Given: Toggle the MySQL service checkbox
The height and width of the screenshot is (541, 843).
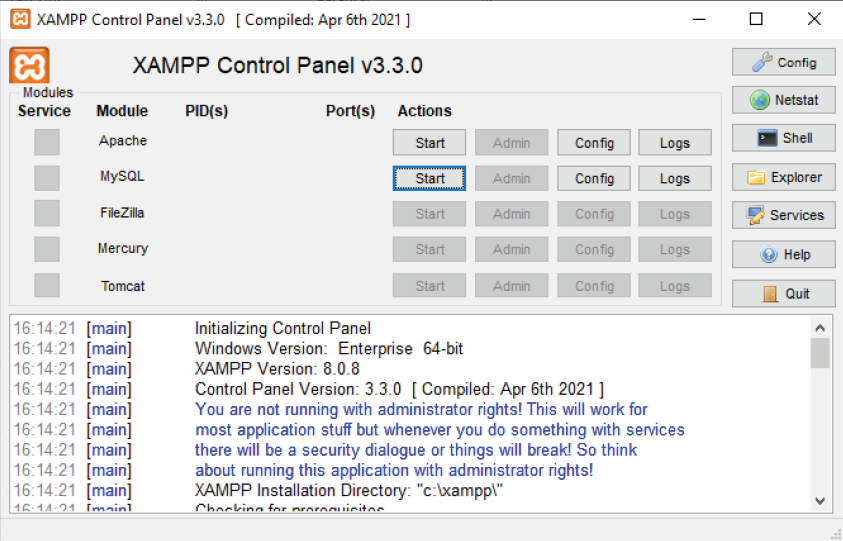Looking at the screenshot, I should [x=47, y=178].
